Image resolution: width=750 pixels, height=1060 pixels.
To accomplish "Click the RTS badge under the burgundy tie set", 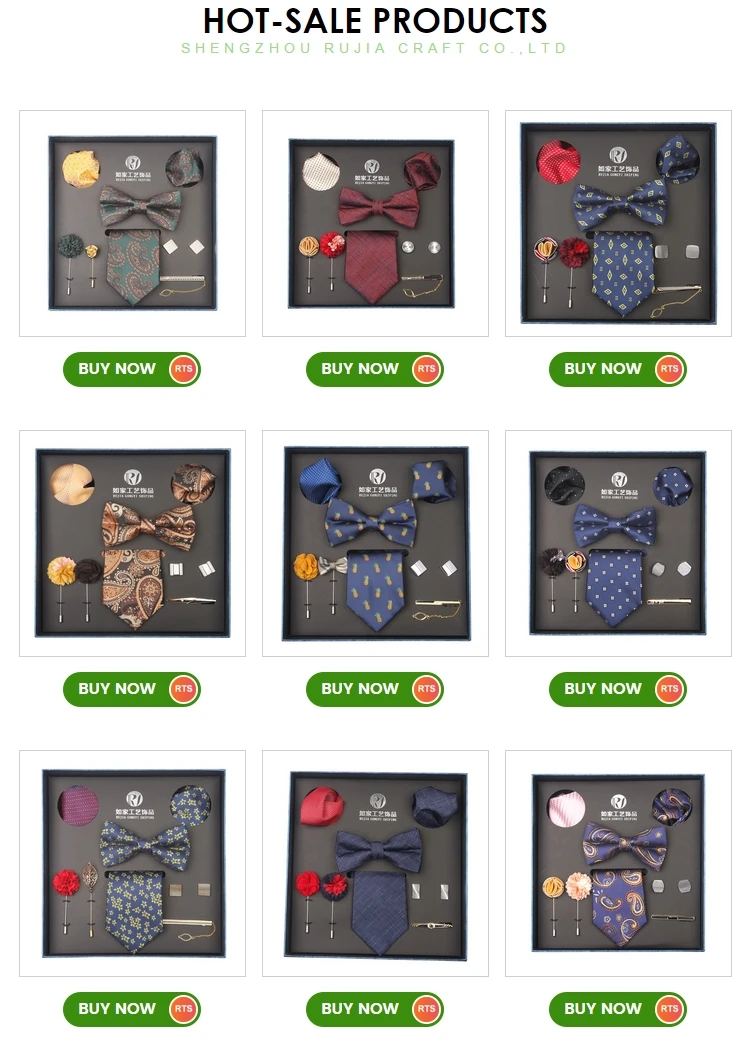I will (426, 369).
